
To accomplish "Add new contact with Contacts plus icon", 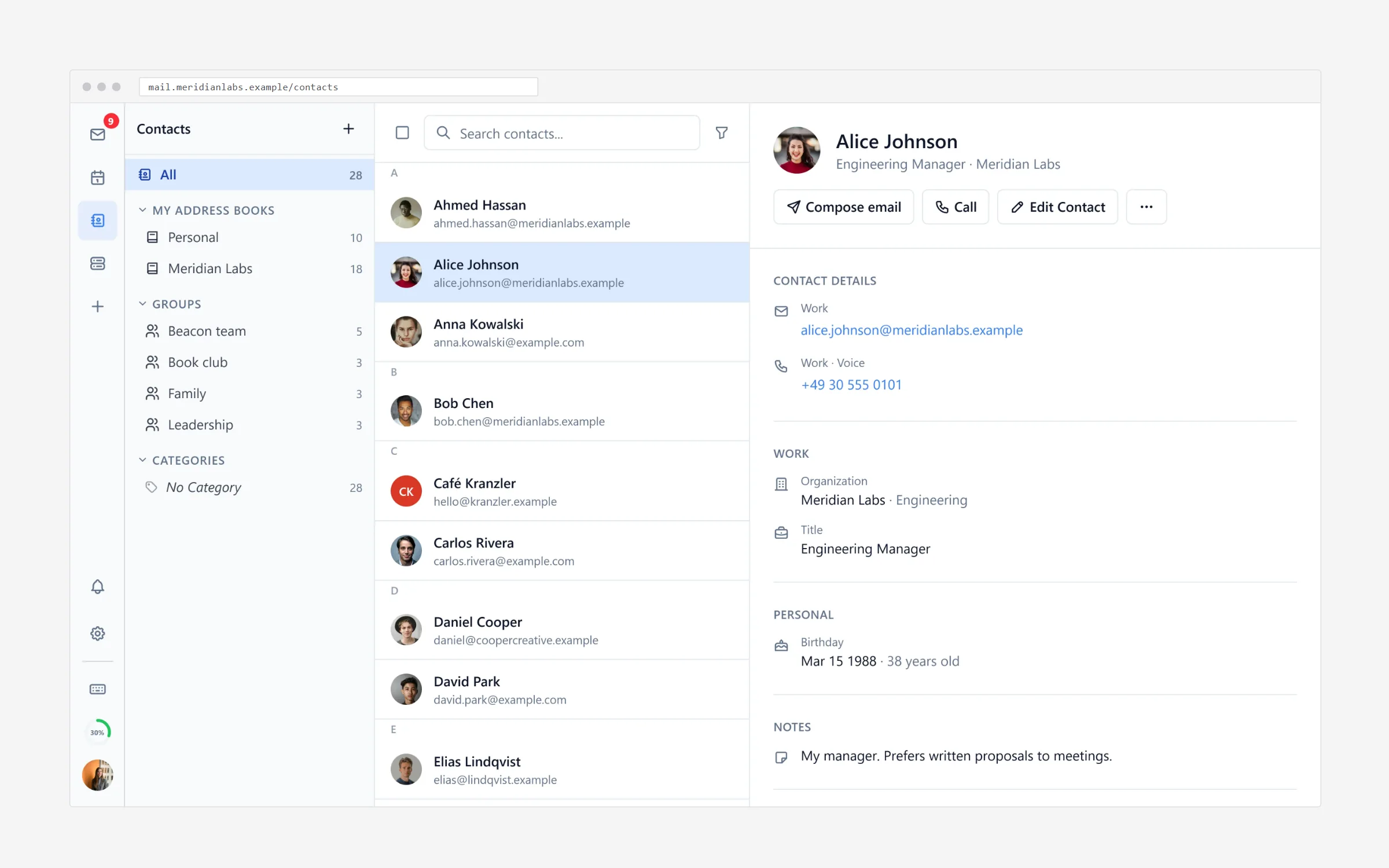I will (x=348, y=129).
